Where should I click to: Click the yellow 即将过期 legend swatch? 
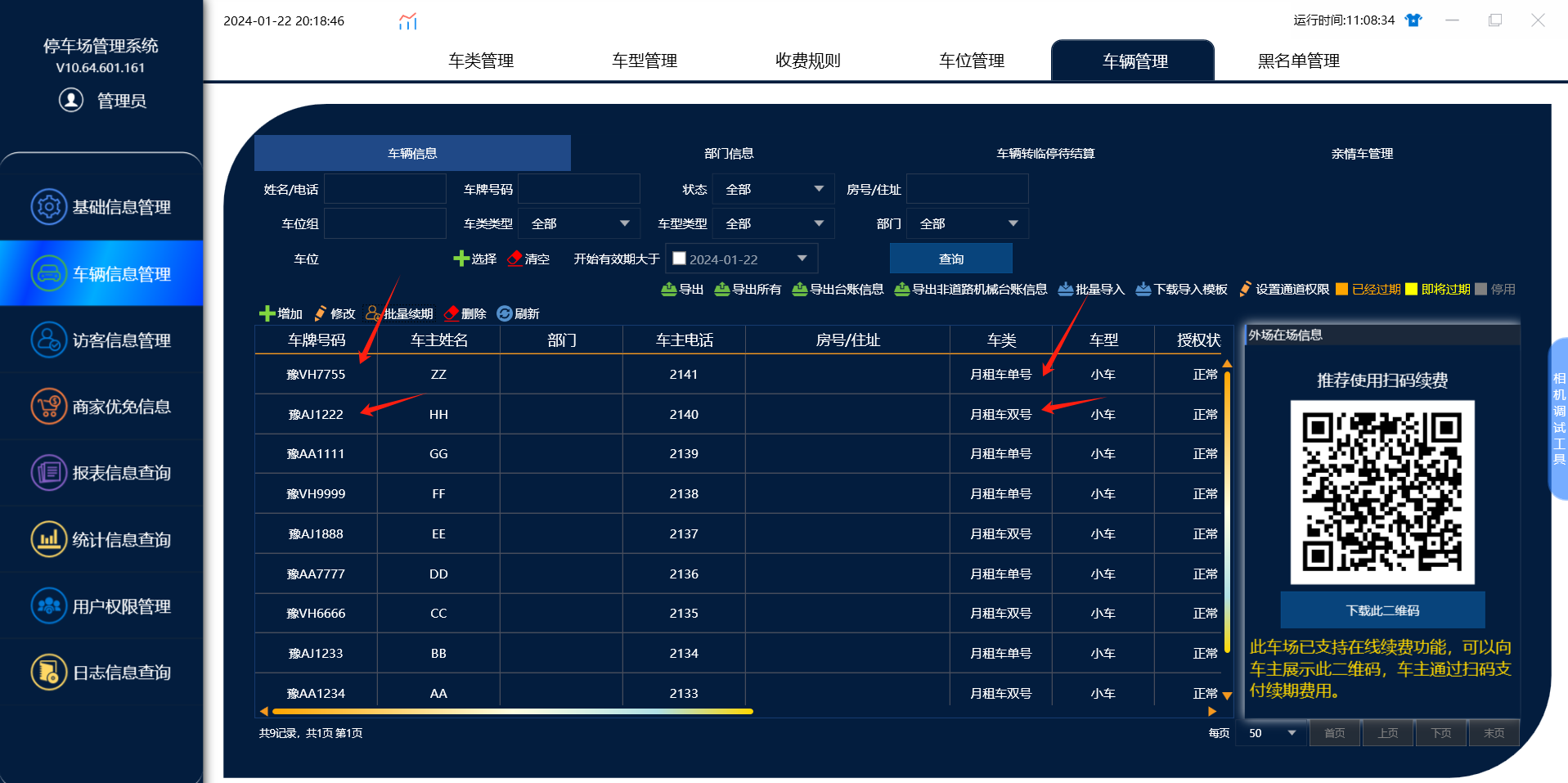1411,289
